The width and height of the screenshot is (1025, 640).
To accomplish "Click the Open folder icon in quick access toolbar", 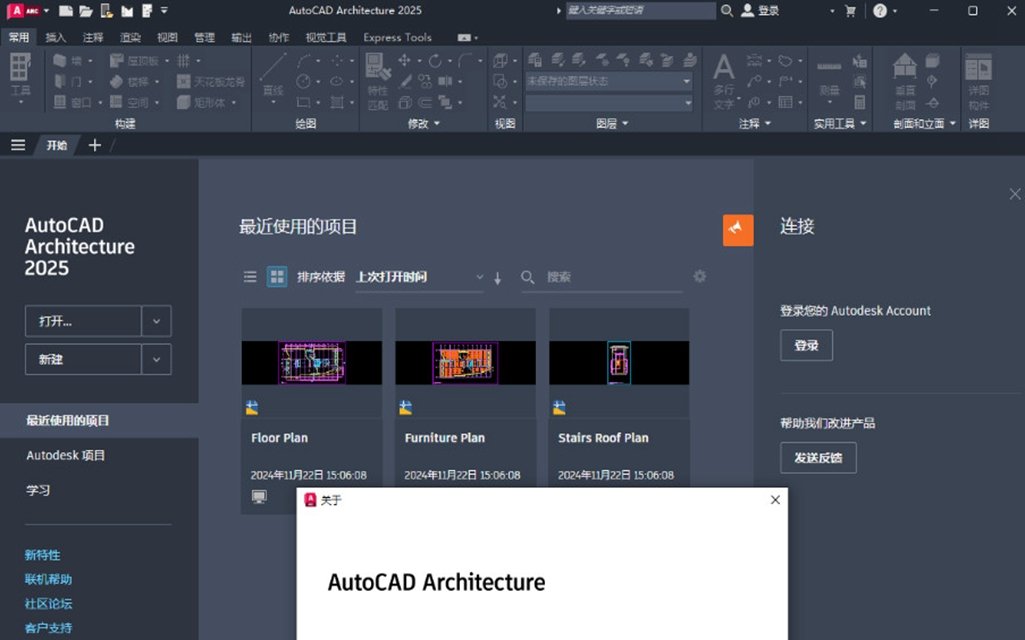I will click(86, 10).
